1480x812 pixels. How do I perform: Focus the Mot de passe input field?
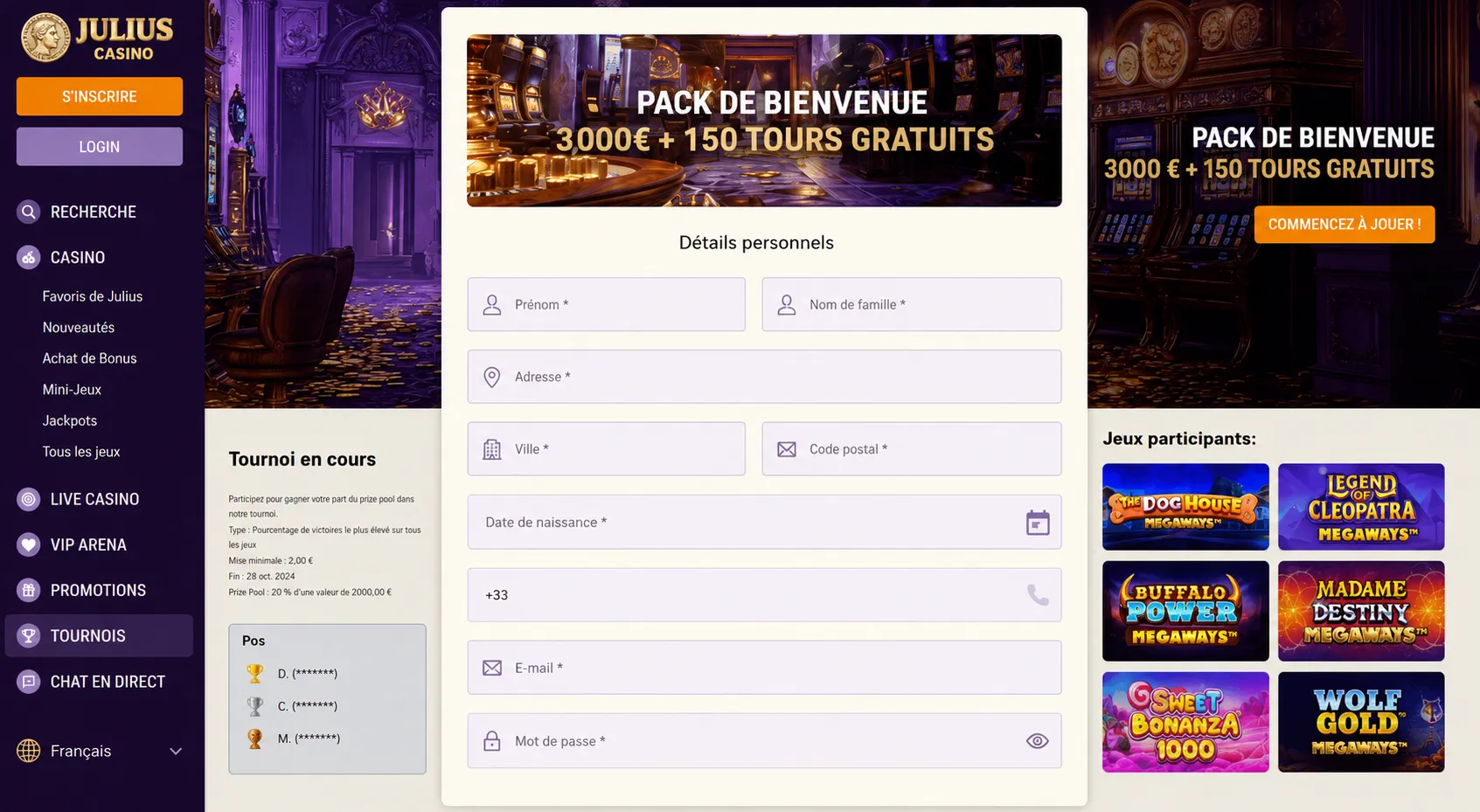(x=765, y=741)
